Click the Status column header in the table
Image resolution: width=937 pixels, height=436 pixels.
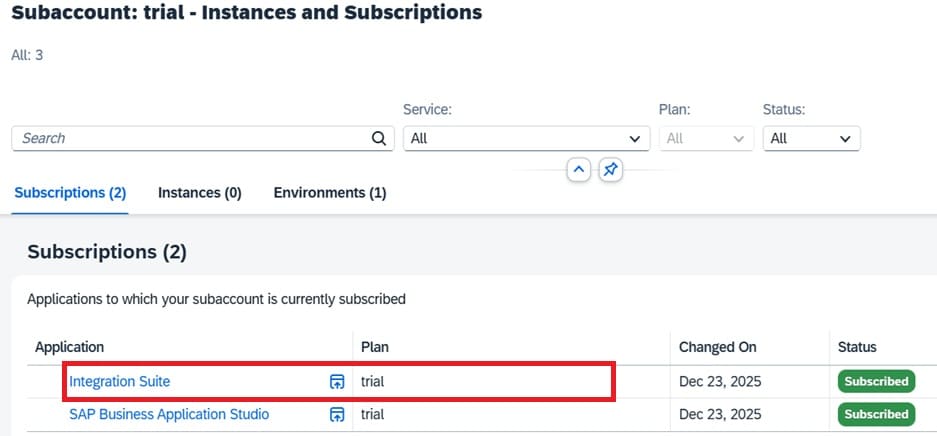(x=857, y=347)
